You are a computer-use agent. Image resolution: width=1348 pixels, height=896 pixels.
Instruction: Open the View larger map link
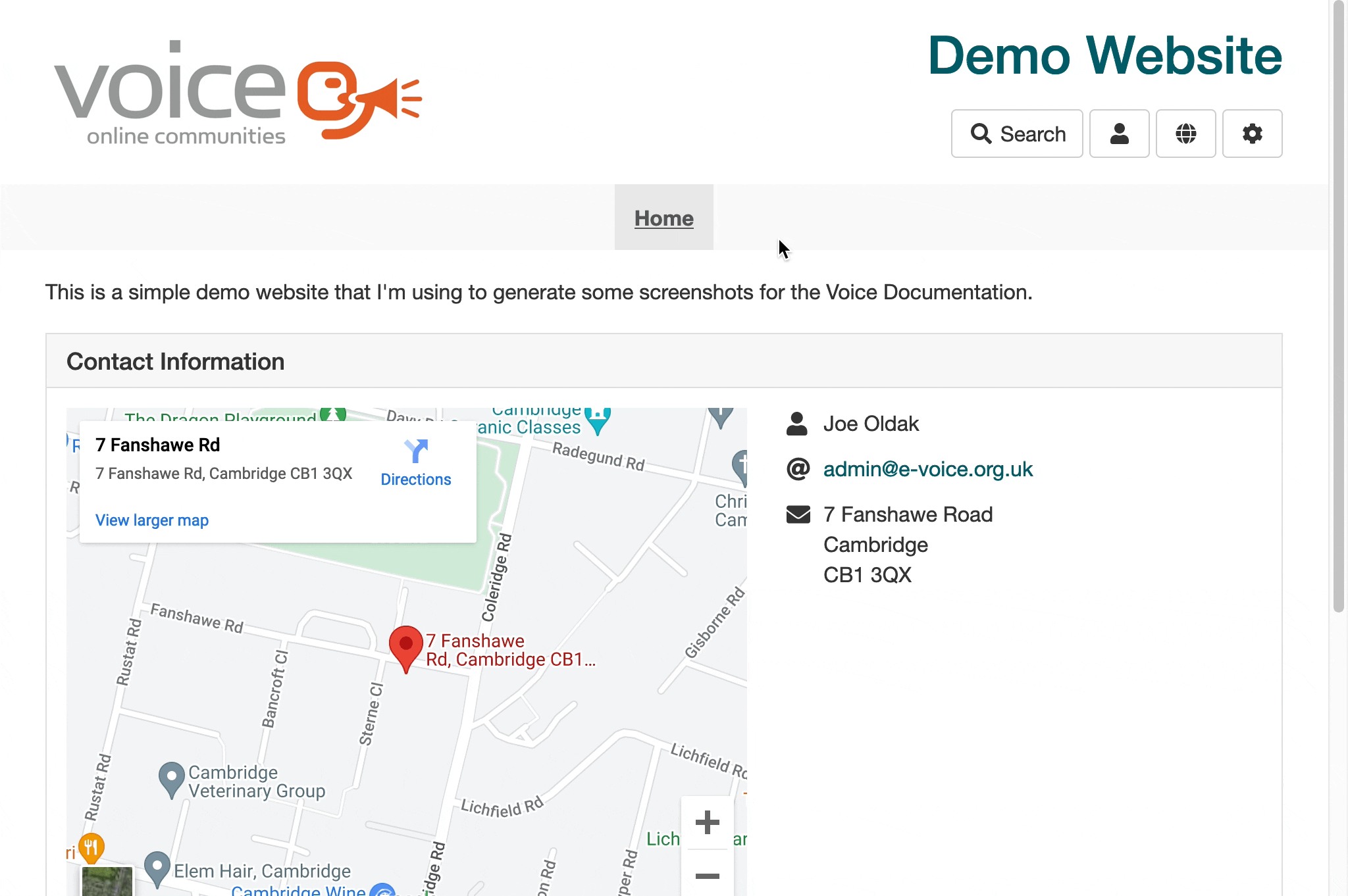152,520
